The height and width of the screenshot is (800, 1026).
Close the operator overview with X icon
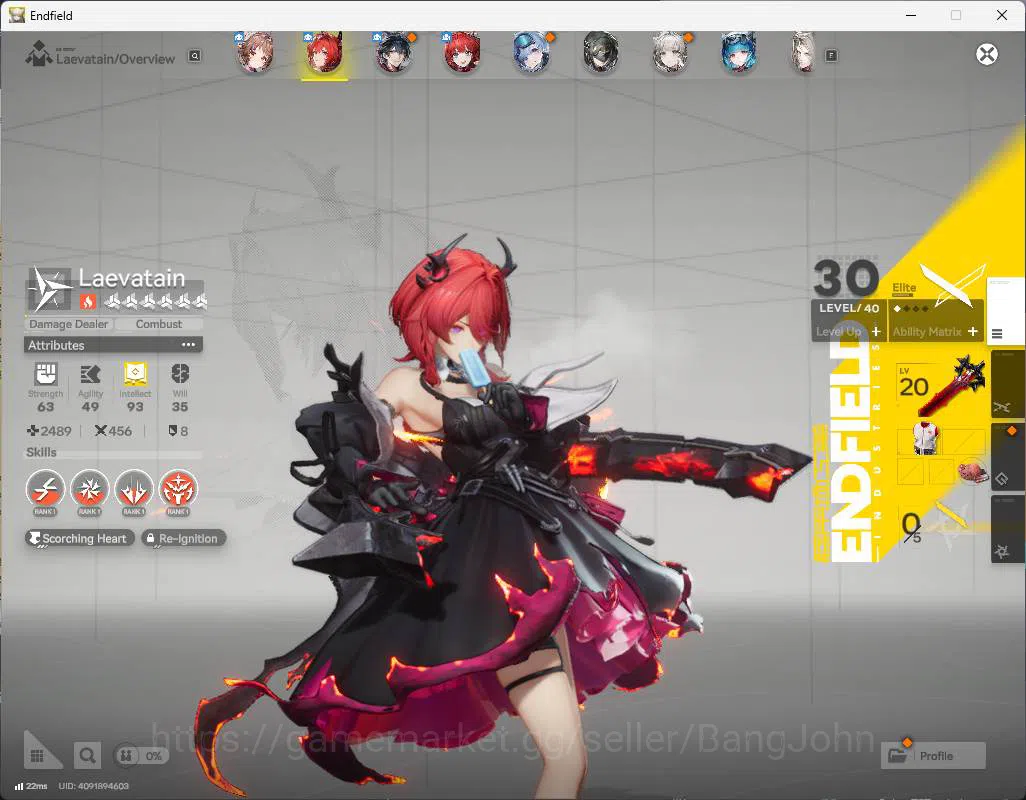pos(987,54)
